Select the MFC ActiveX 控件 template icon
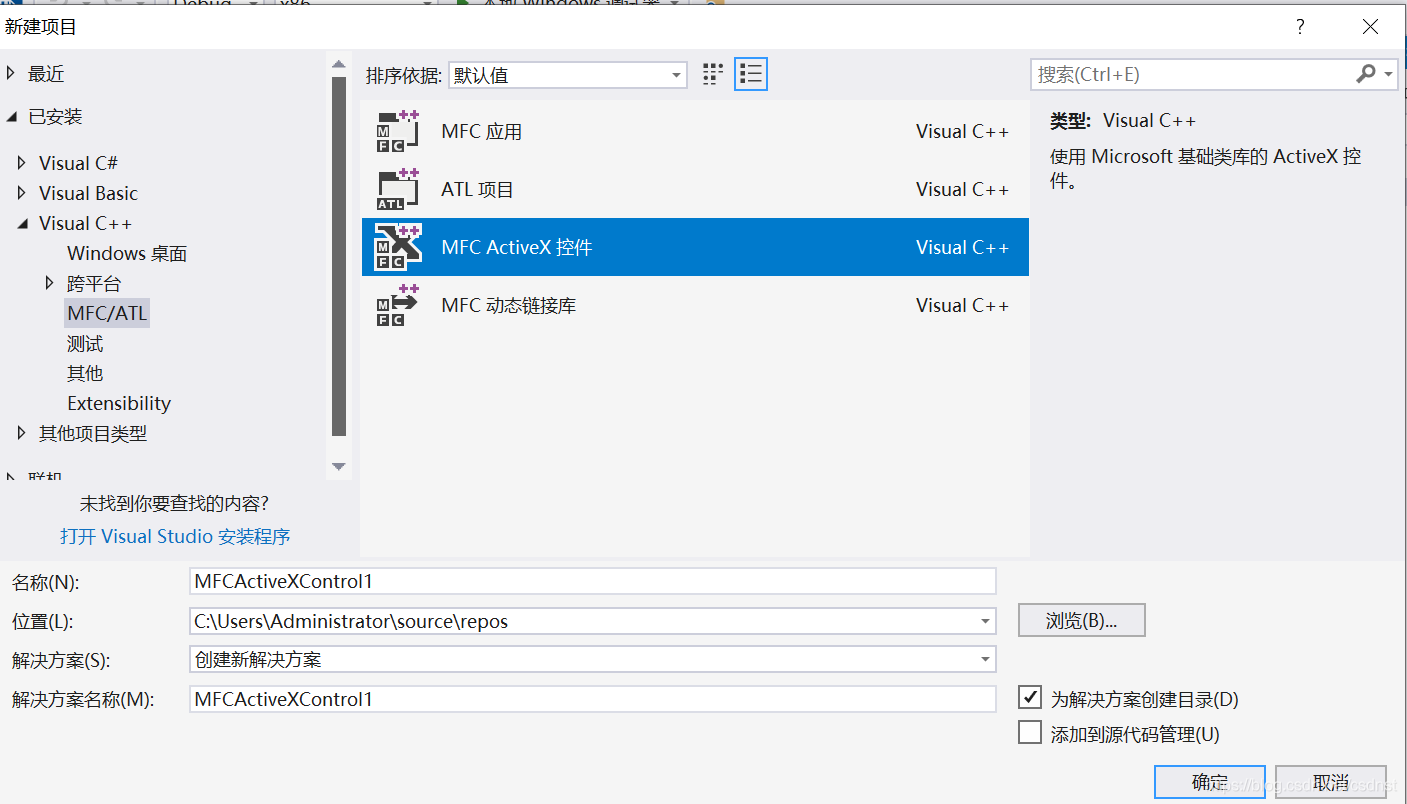The width and height of the screenshot is (1407, 804). tap(397, 247)
